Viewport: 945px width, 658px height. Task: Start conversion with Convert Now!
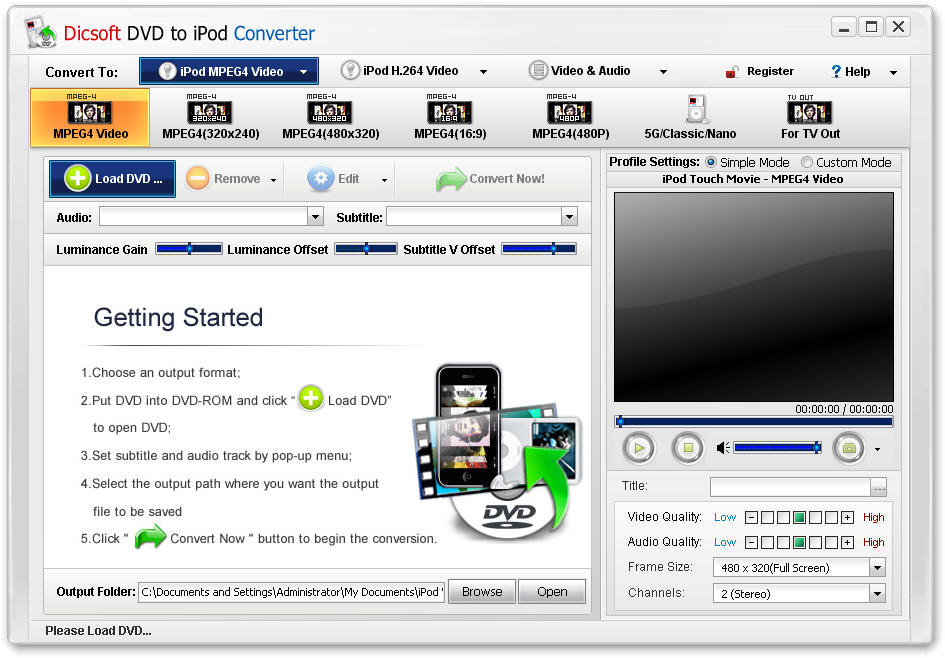pyautogui.click(x=491, y=178)
